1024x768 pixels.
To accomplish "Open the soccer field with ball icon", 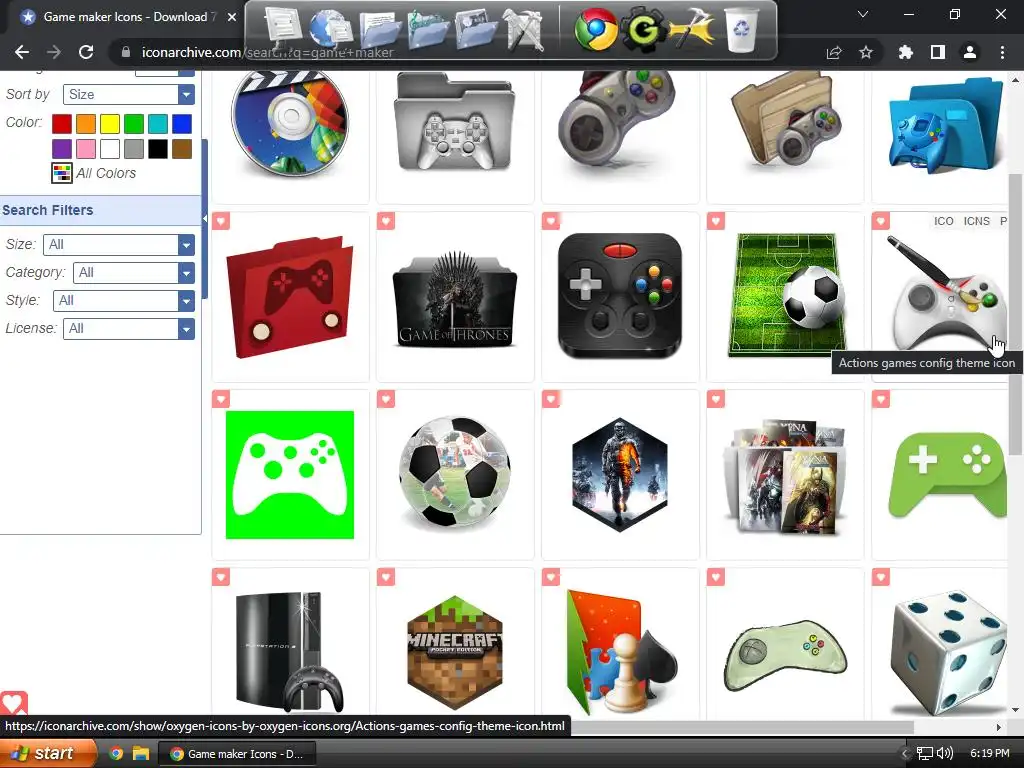I will [x=787, y=295].
